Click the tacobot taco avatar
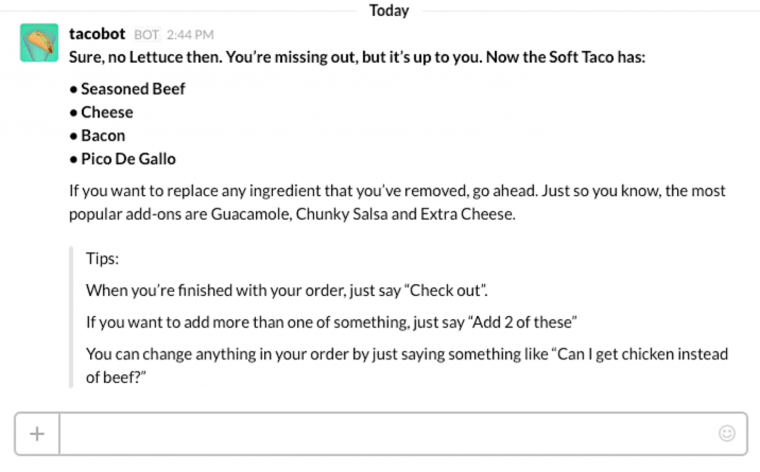The image size is (760, 472). click(39, 43)
